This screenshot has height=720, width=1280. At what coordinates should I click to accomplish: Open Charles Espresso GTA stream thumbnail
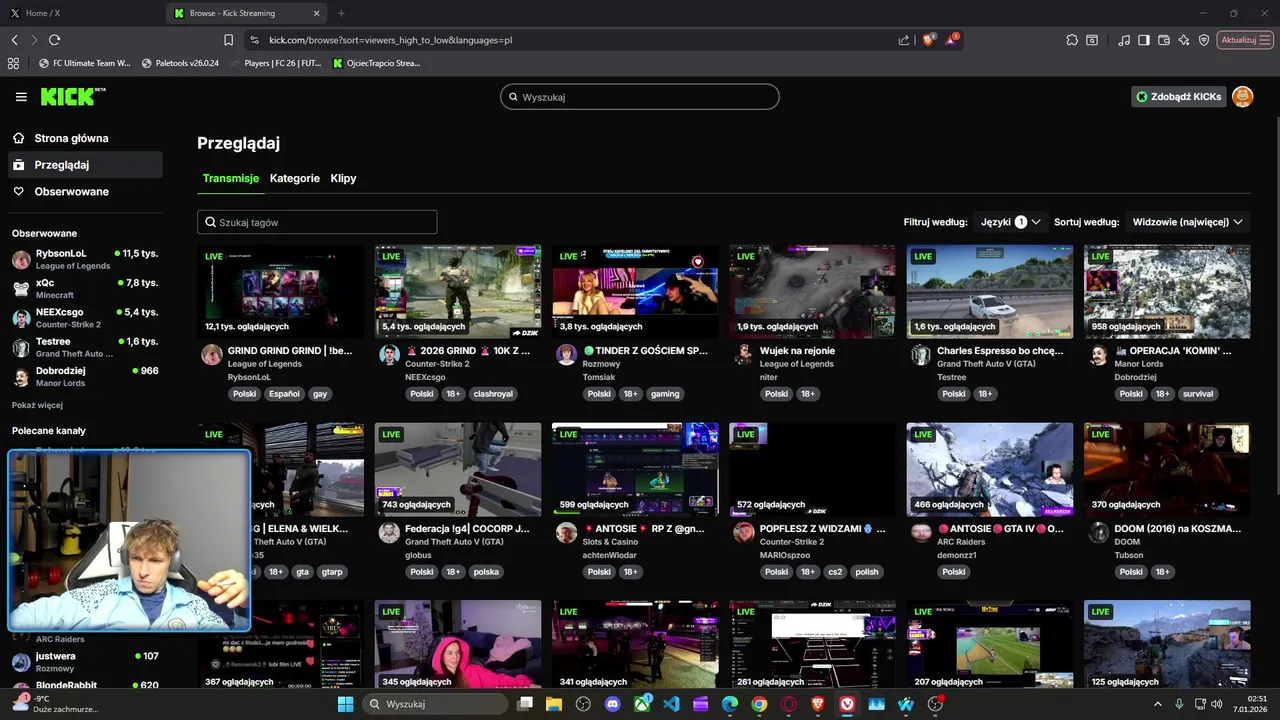(989, 292)
